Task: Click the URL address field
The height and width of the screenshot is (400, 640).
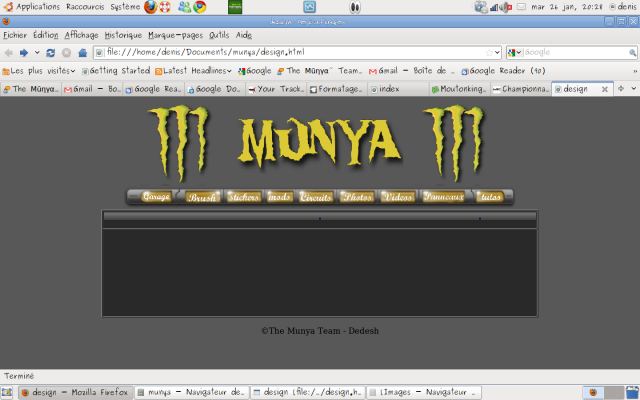Action: [x=295, y=53]
